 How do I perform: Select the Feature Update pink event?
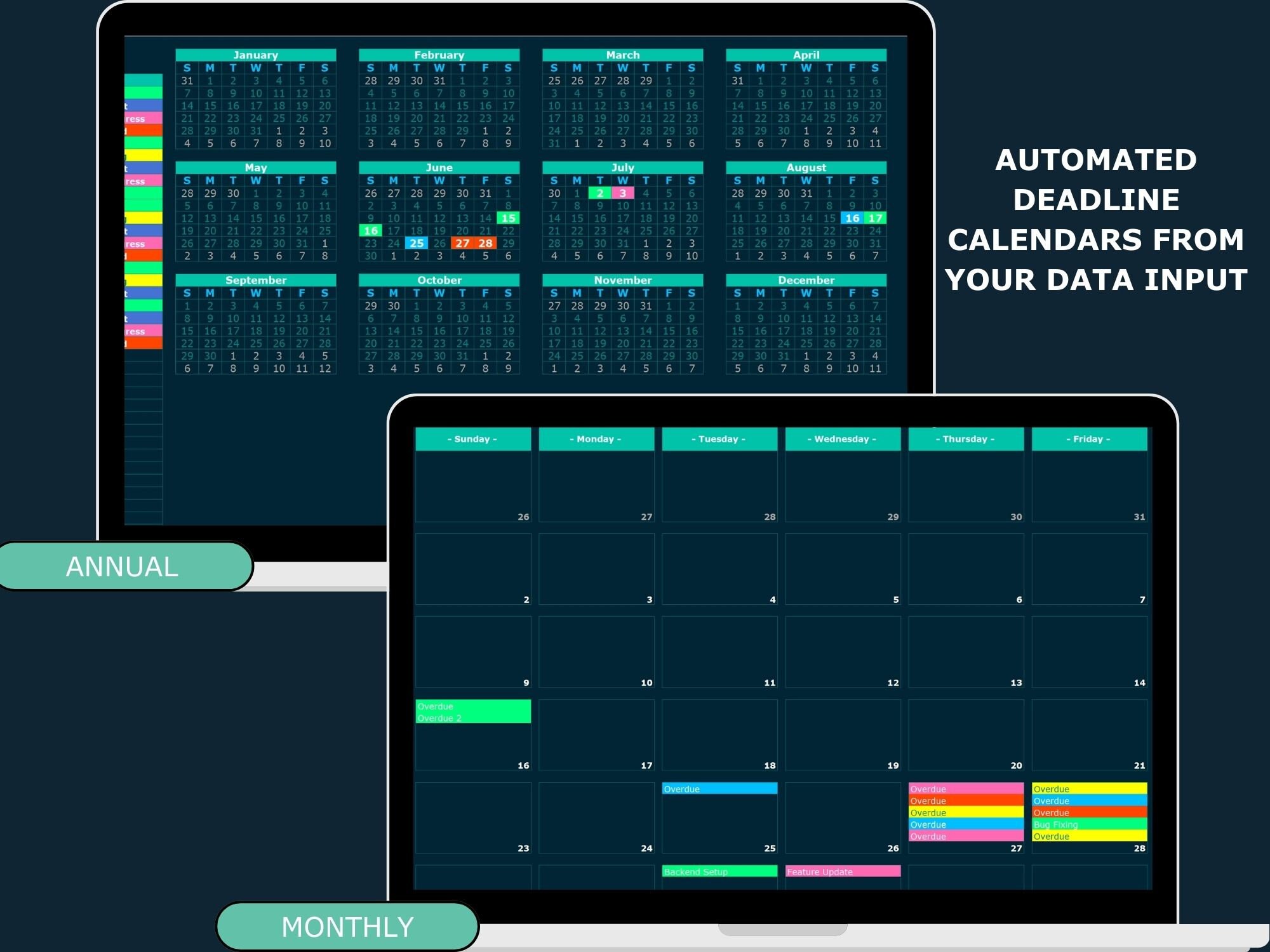point(819,871)
